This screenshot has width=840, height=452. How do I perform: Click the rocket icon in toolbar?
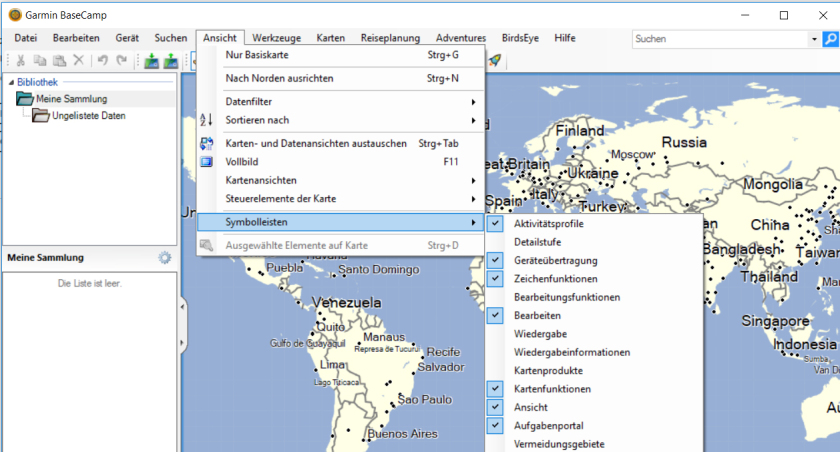[494, 61]
